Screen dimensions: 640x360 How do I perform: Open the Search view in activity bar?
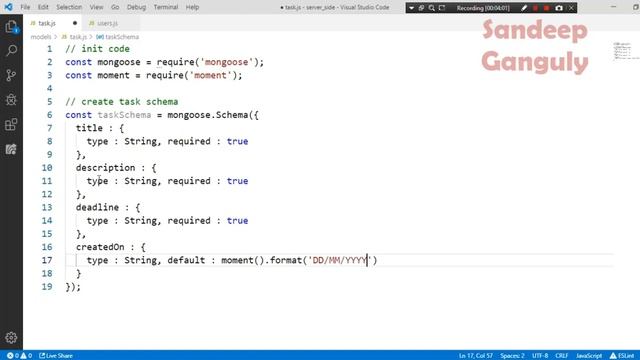pyautogui.click(x=11, y=51)
